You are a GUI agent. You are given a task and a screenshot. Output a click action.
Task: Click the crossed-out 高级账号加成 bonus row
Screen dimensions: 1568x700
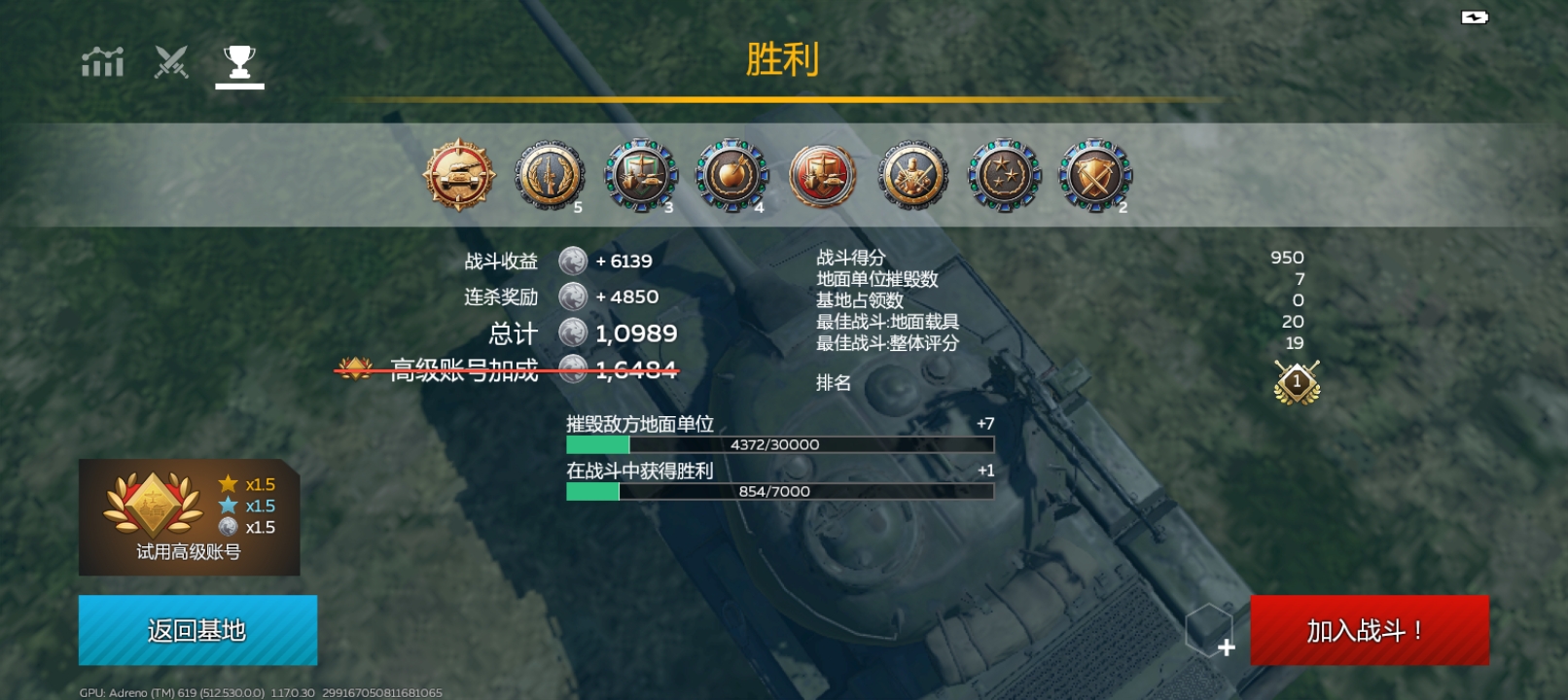click(507, 369)
